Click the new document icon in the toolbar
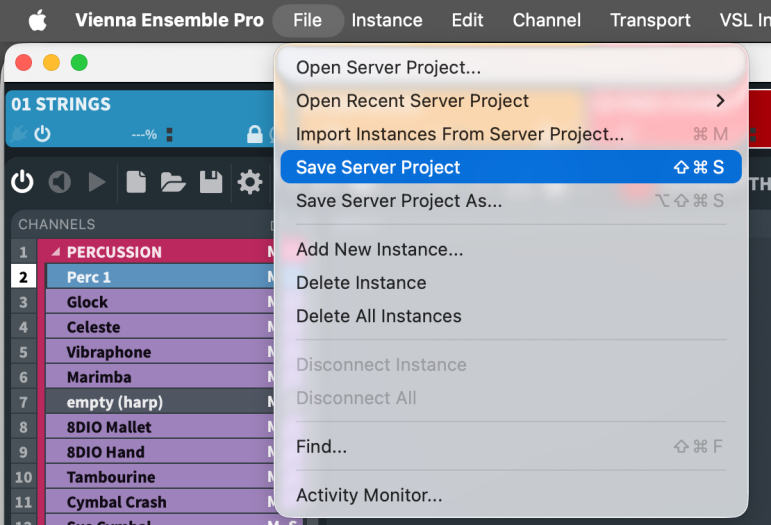Screen dimensions: 771x525 pos(135,182)
